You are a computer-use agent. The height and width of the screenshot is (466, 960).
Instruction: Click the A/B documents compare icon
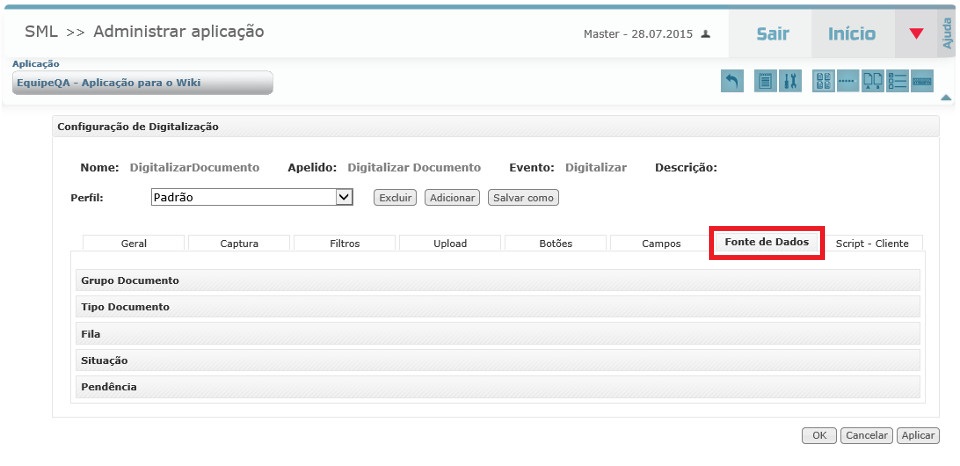[873, 82]
